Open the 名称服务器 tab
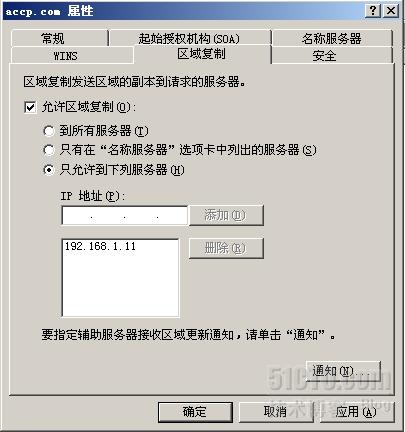The height and width of the screenshot is (432, 405). click(x=332, y=38)
